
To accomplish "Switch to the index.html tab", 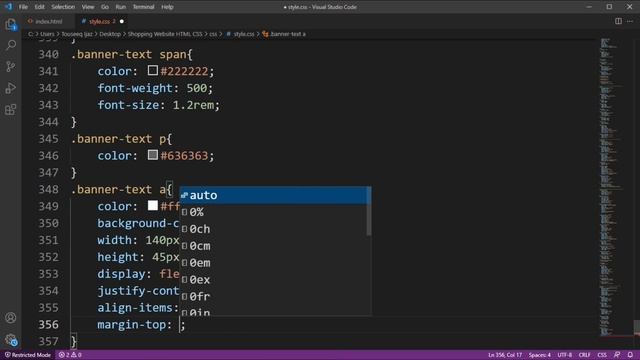I will click(x=49, y=21).
